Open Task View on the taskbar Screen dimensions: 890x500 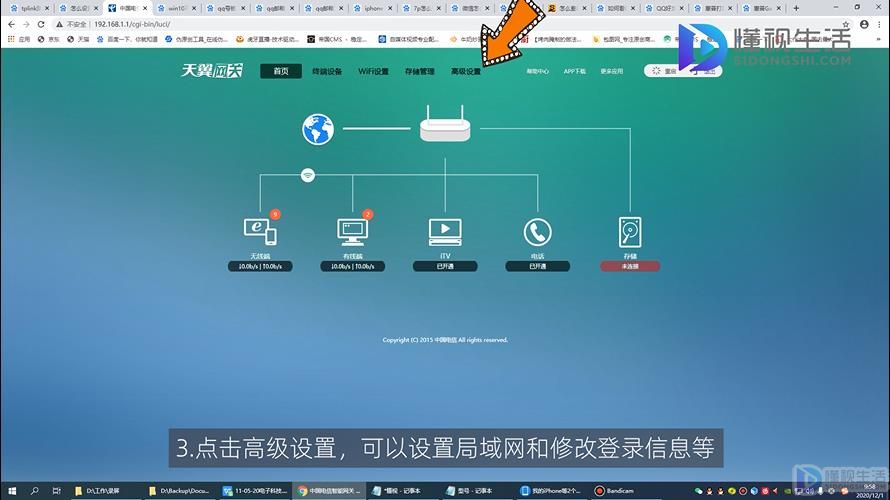point(56,491)
